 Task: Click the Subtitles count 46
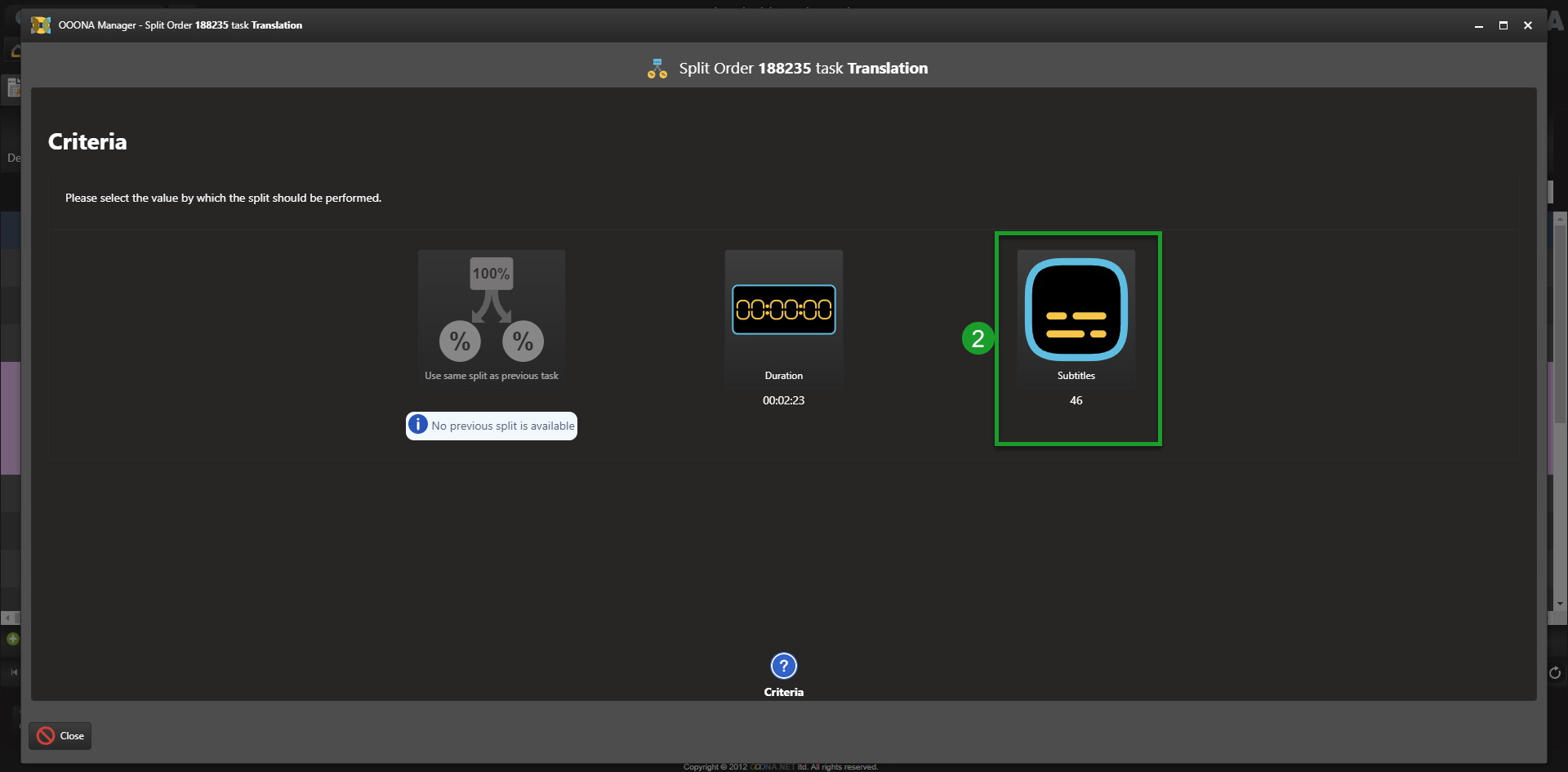click(x=1076, y=400)
